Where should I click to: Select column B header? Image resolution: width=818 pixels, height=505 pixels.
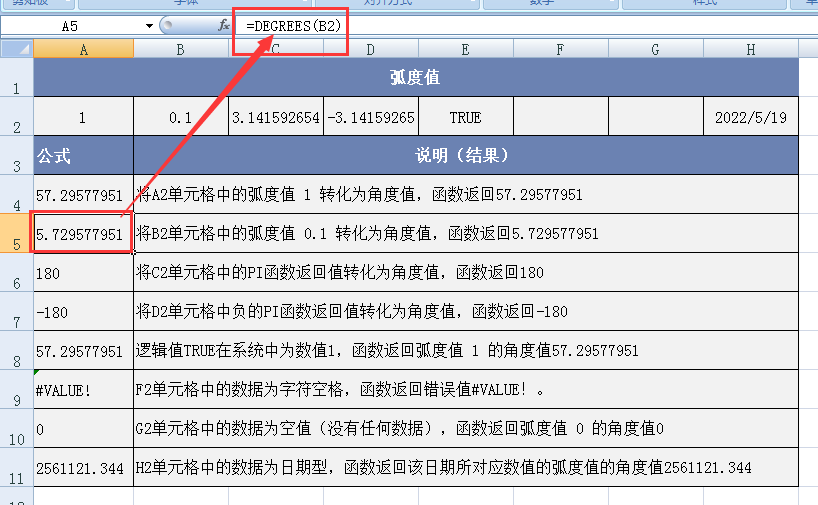point(181,49)
